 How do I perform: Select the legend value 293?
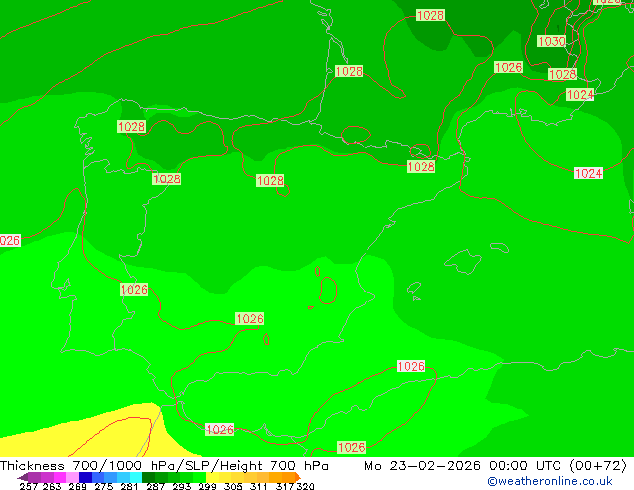tap(182, 486)
